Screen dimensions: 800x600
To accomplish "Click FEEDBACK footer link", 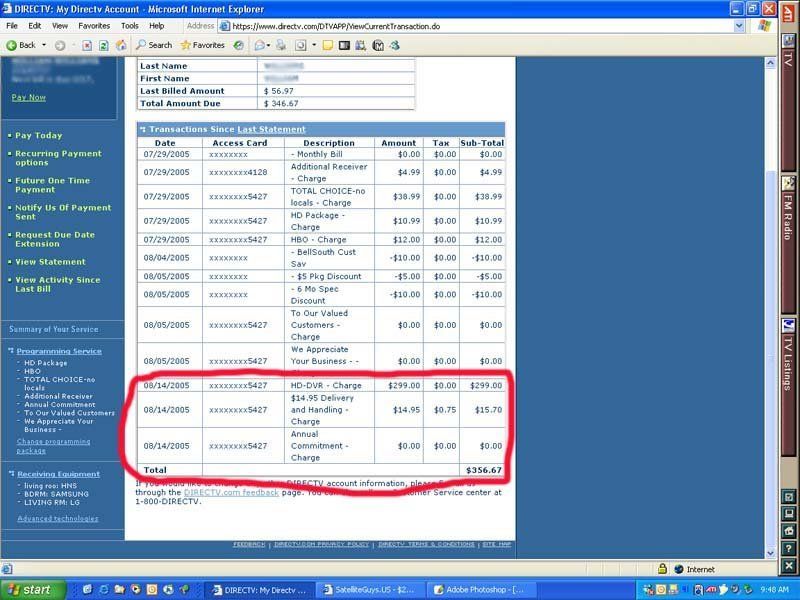I will tap(249, 544).
